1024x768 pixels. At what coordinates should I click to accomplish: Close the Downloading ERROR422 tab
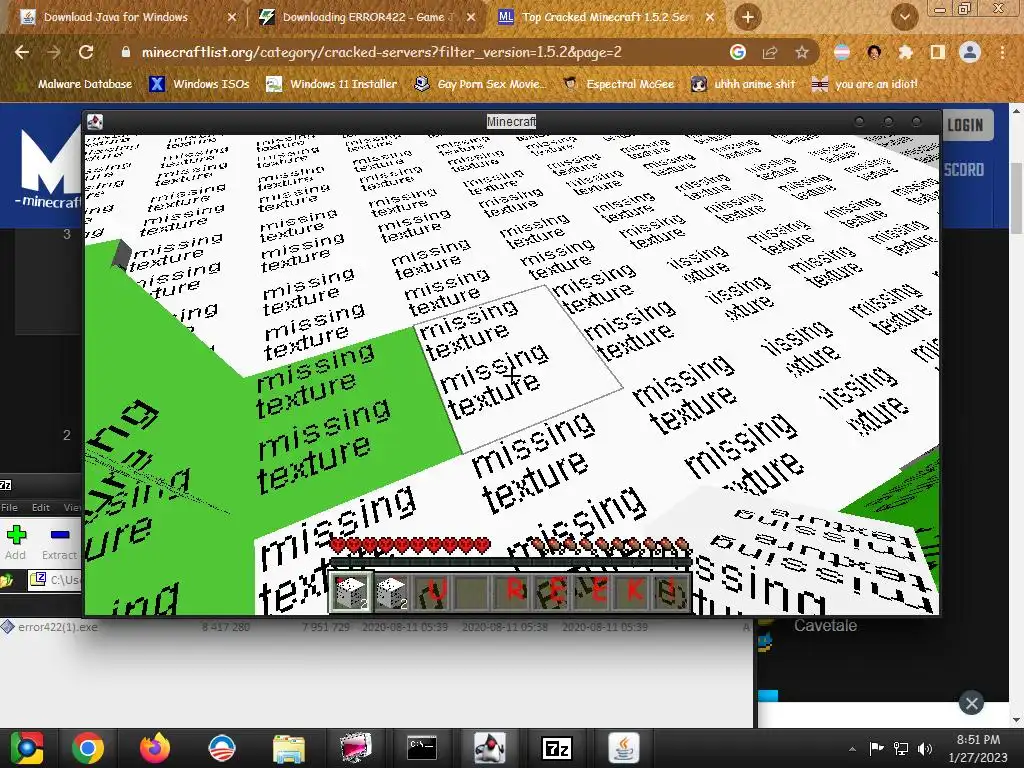[x=471, y=18]
